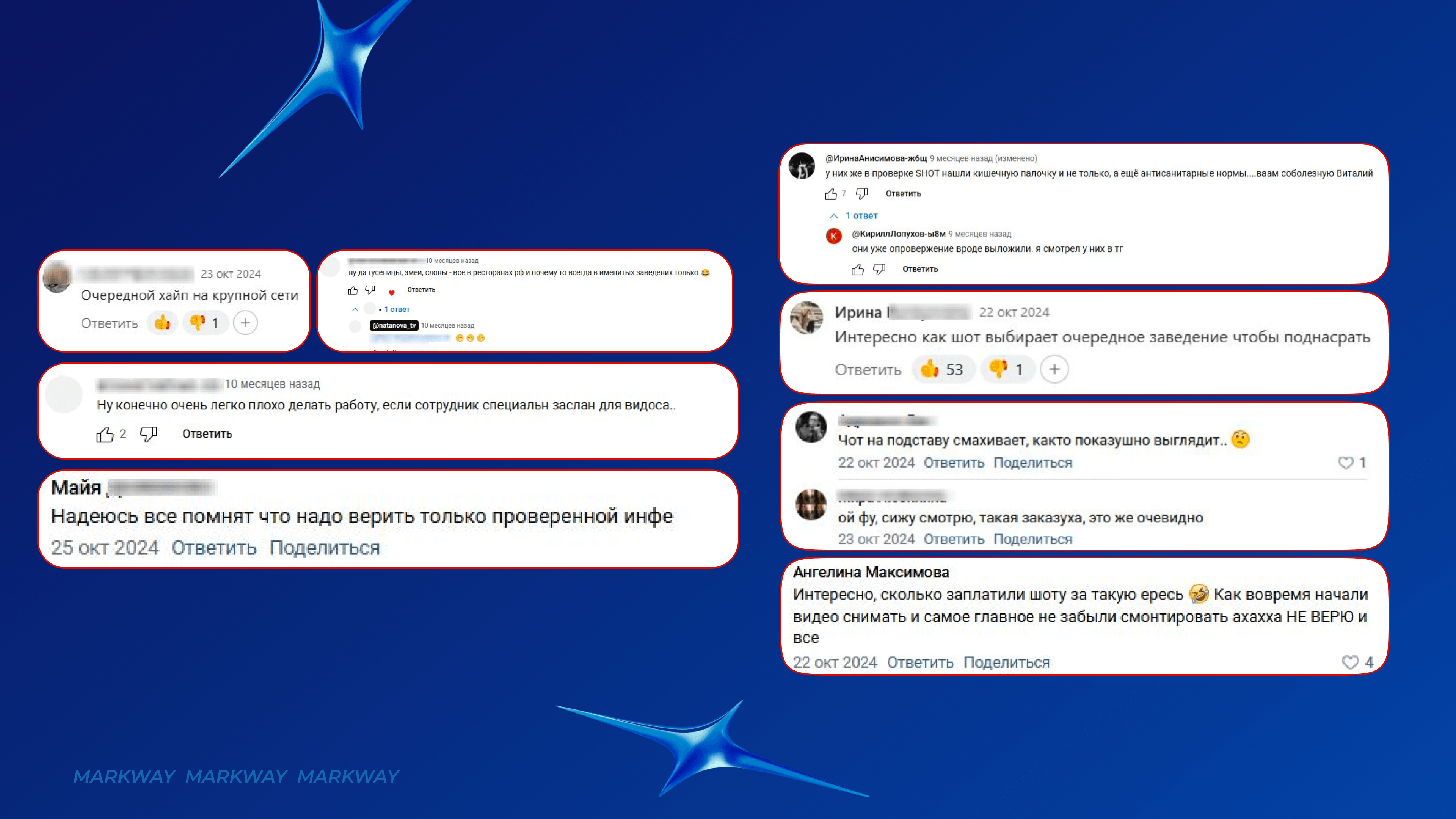Add reaction plus on Ирина's comment

pyautogui.click(x=1054, y=369)
